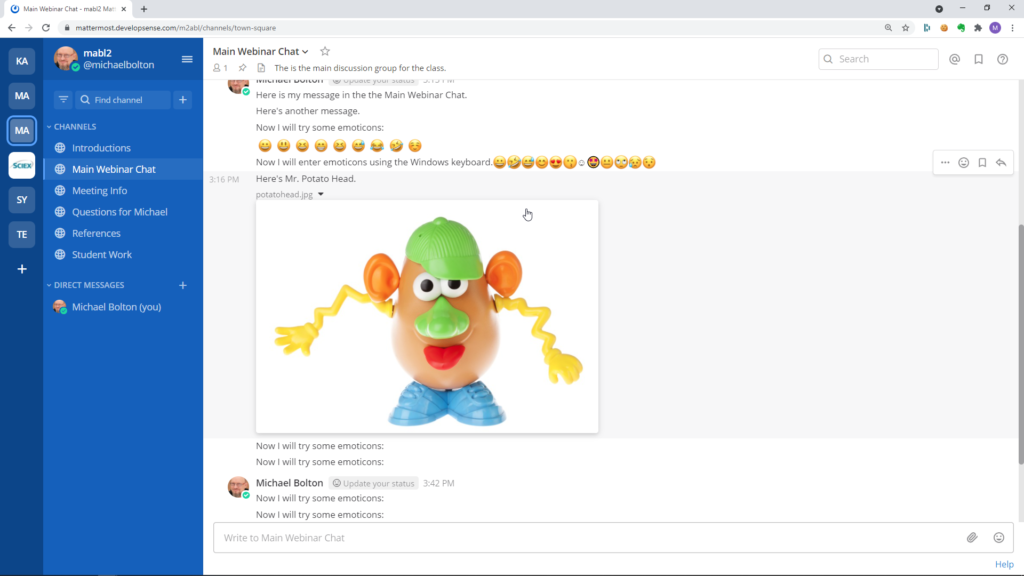Screen dimensions: 1024x576
Task: Select the Main Webinar Chat browser tab
Action: (67, 9)
